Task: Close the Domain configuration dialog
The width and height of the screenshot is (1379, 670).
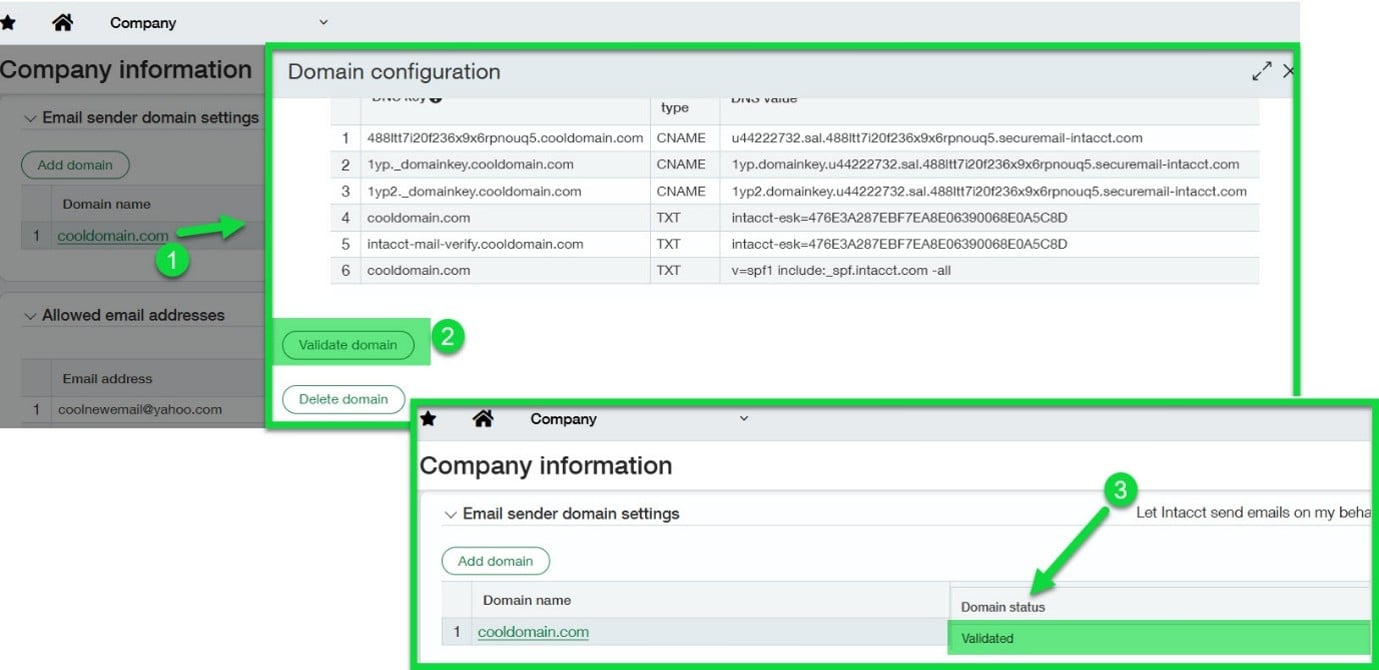Action: click(x=1288, y=71)
